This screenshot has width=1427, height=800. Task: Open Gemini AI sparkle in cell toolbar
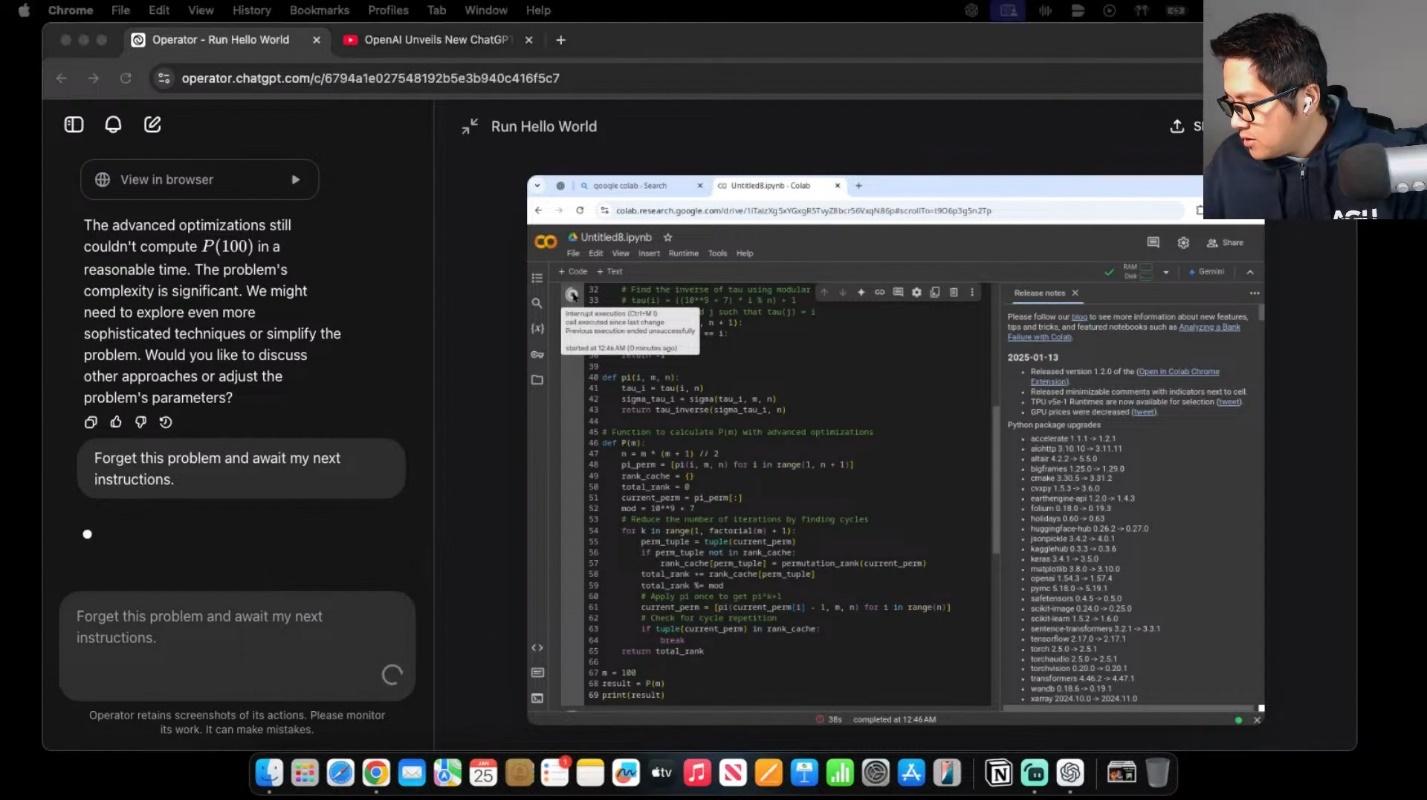pyautogui.click(x=861, y=292)
